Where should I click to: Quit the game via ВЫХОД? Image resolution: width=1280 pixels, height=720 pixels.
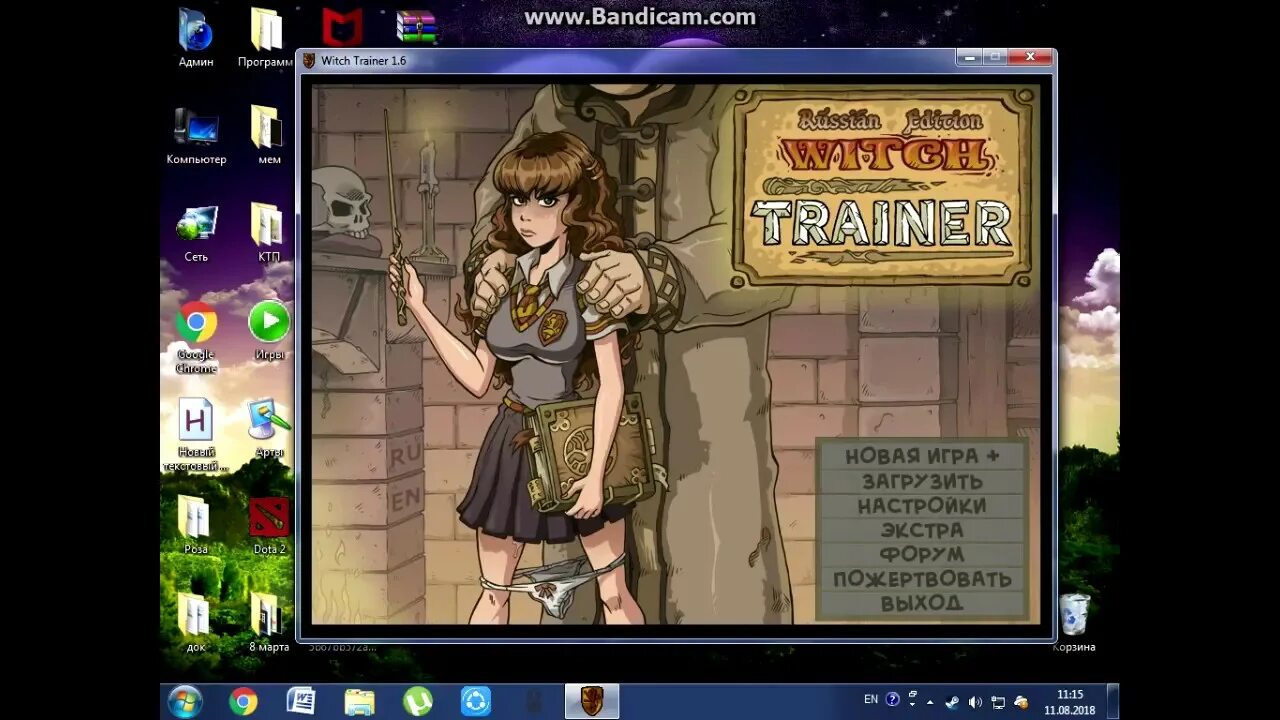tap(922, 603)
